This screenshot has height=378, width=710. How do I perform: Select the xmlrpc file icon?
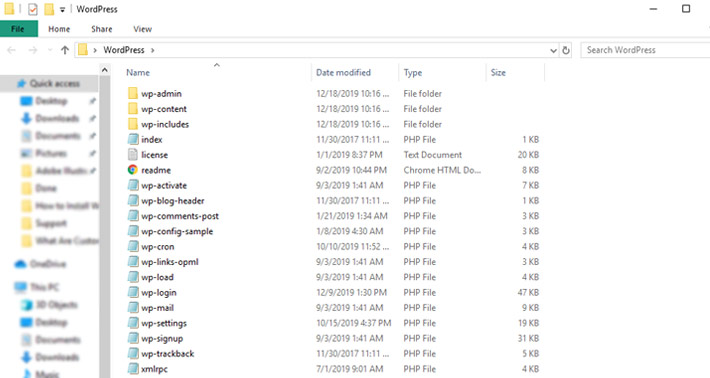(133, 369)
